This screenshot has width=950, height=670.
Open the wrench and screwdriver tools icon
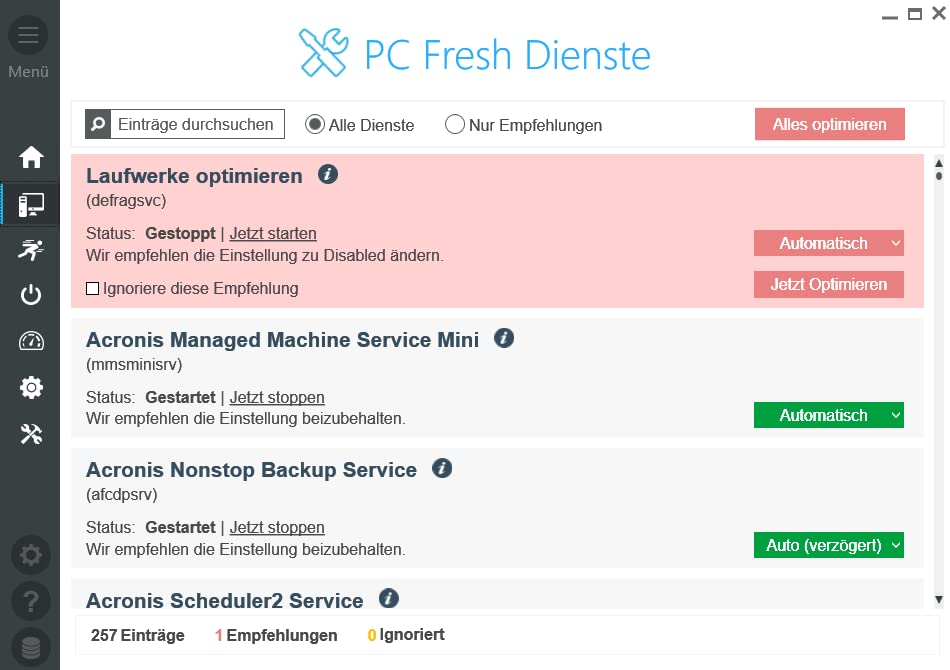click(x=31, y=433)
